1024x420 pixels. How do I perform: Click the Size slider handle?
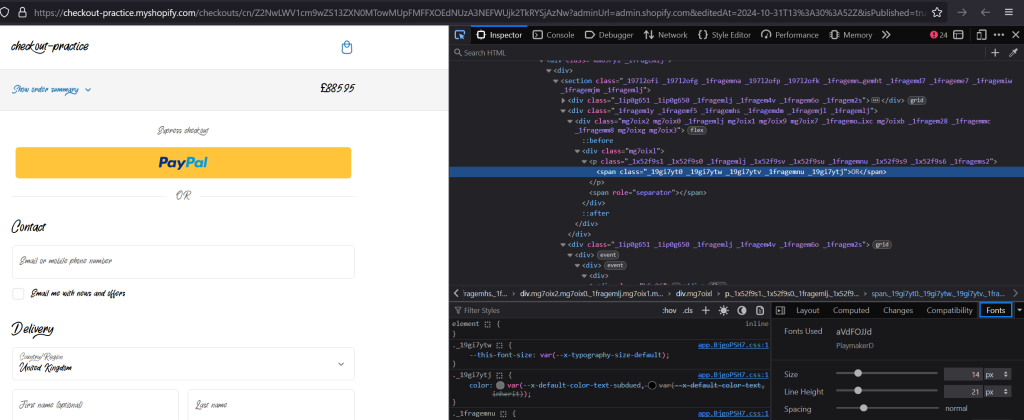pos(859,373)
